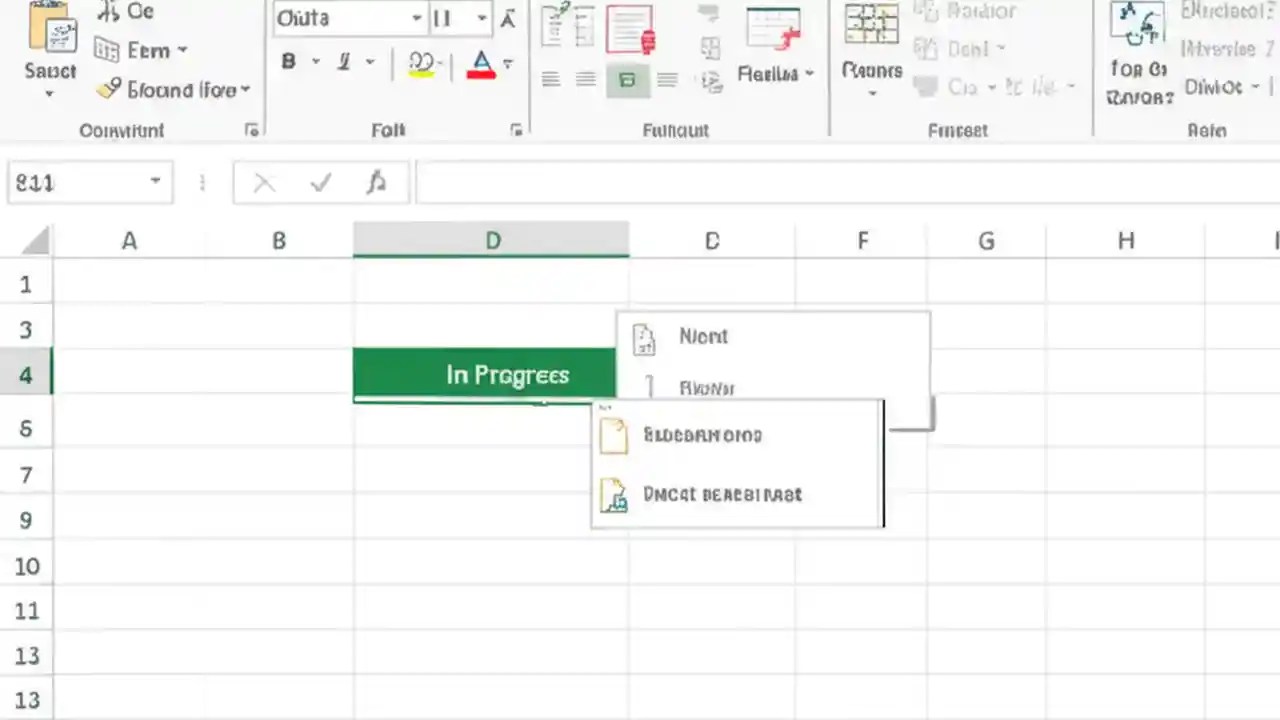The height and width of the screenshot is (720, 1280).
Task: Confirm cell entry with the checkmark icon
Action: tap(320, 182)
